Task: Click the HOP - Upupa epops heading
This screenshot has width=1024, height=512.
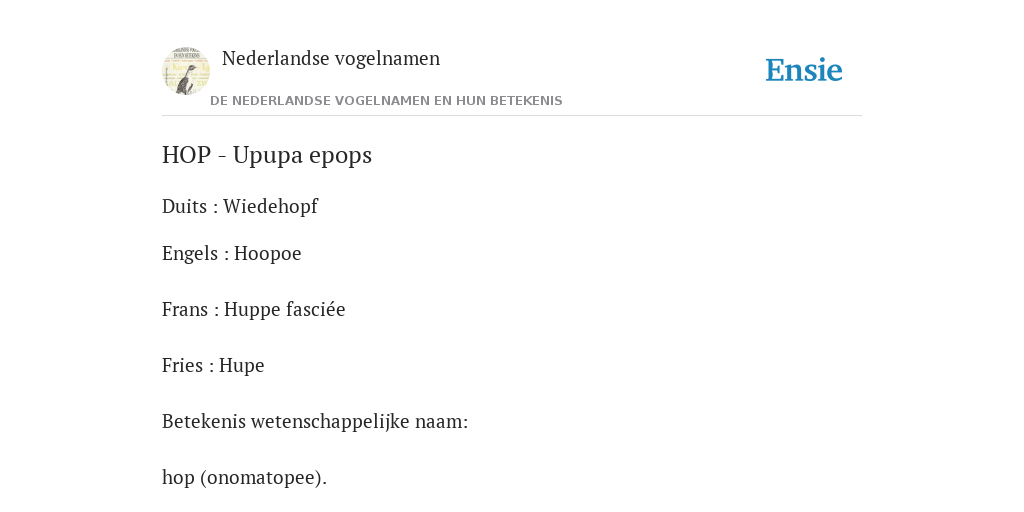Action: (x=267, y=155)
